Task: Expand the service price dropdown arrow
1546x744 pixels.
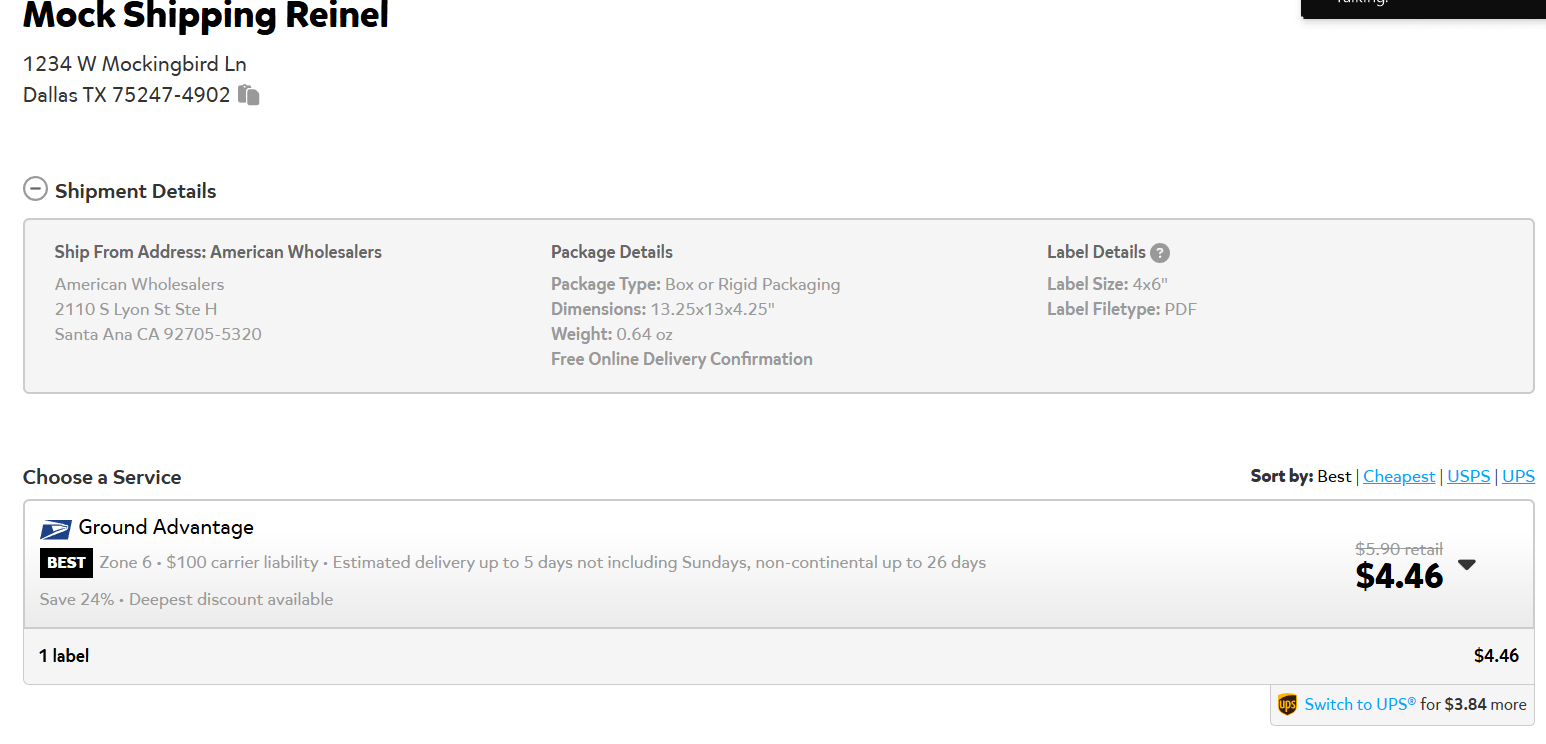Action: point(1467,564)
